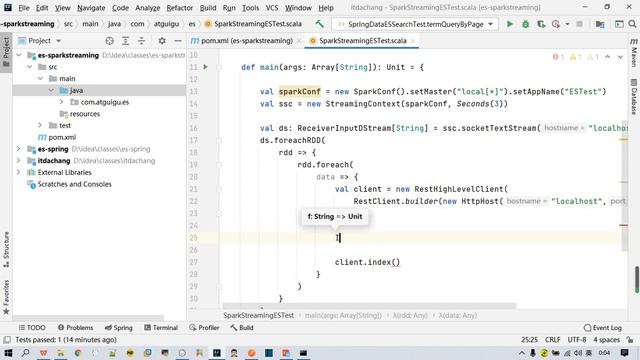Click CRLF line separator in status bar

552,340
